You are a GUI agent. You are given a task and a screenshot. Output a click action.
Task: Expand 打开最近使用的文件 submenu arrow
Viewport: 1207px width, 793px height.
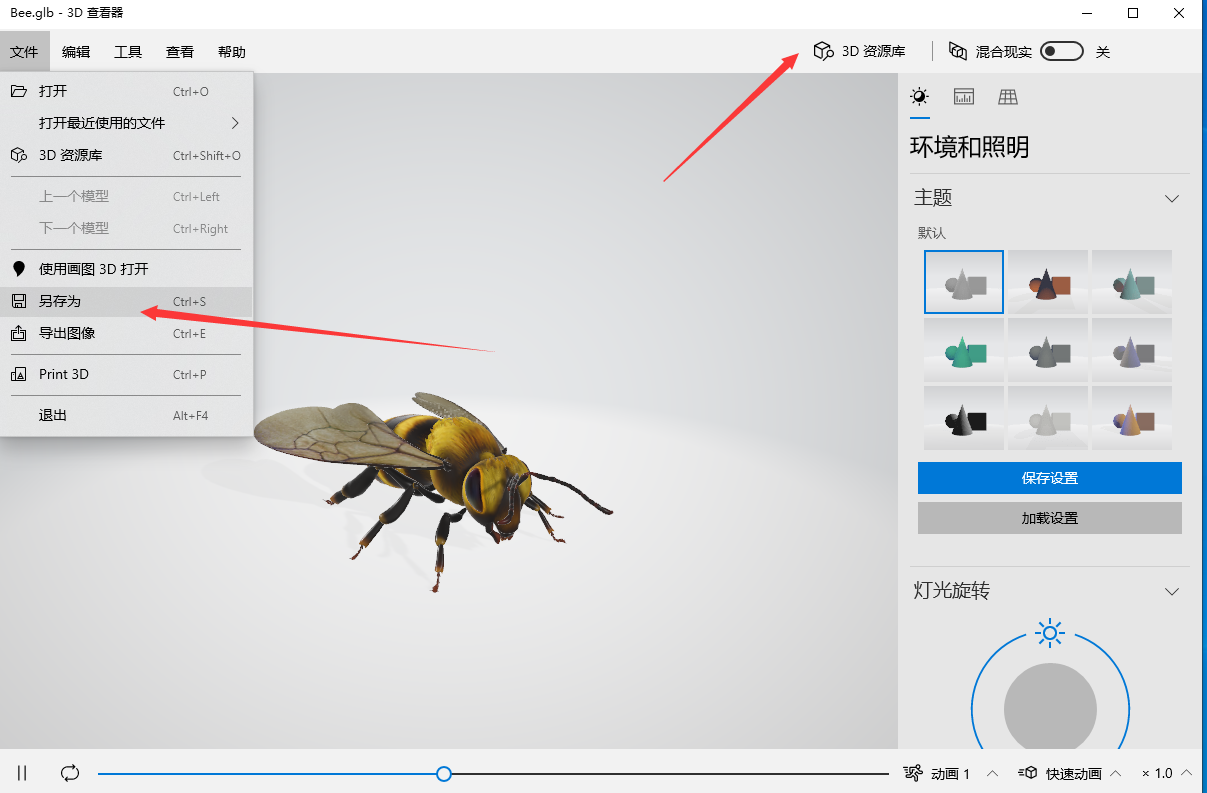[x=235, y=123]
